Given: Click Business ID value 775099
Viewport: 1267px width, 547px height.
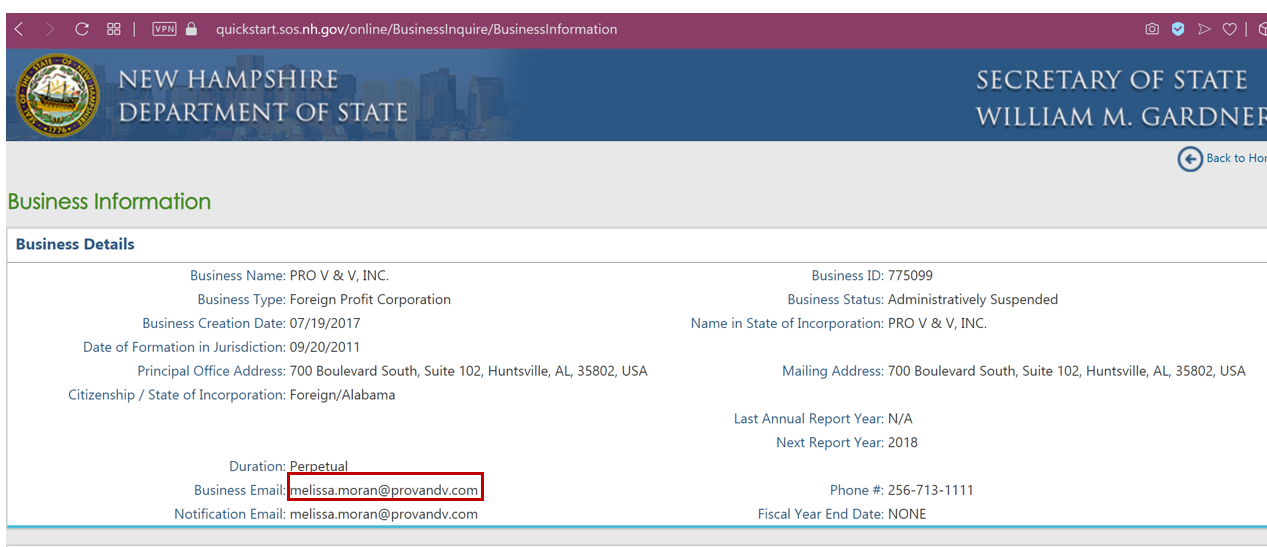Looking at the screenshot, I should (x=911, y=276).
